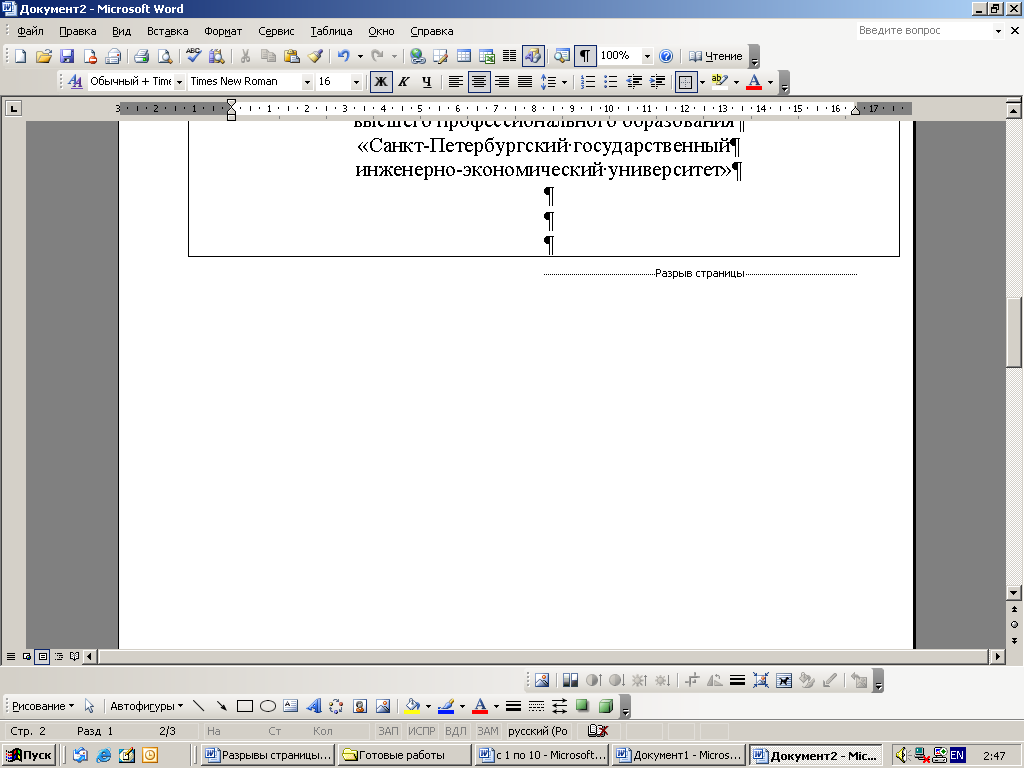Activate the Format Painter brush
Image resolution: width=1024 pixels, height=768 pixels.
point(315,56)
